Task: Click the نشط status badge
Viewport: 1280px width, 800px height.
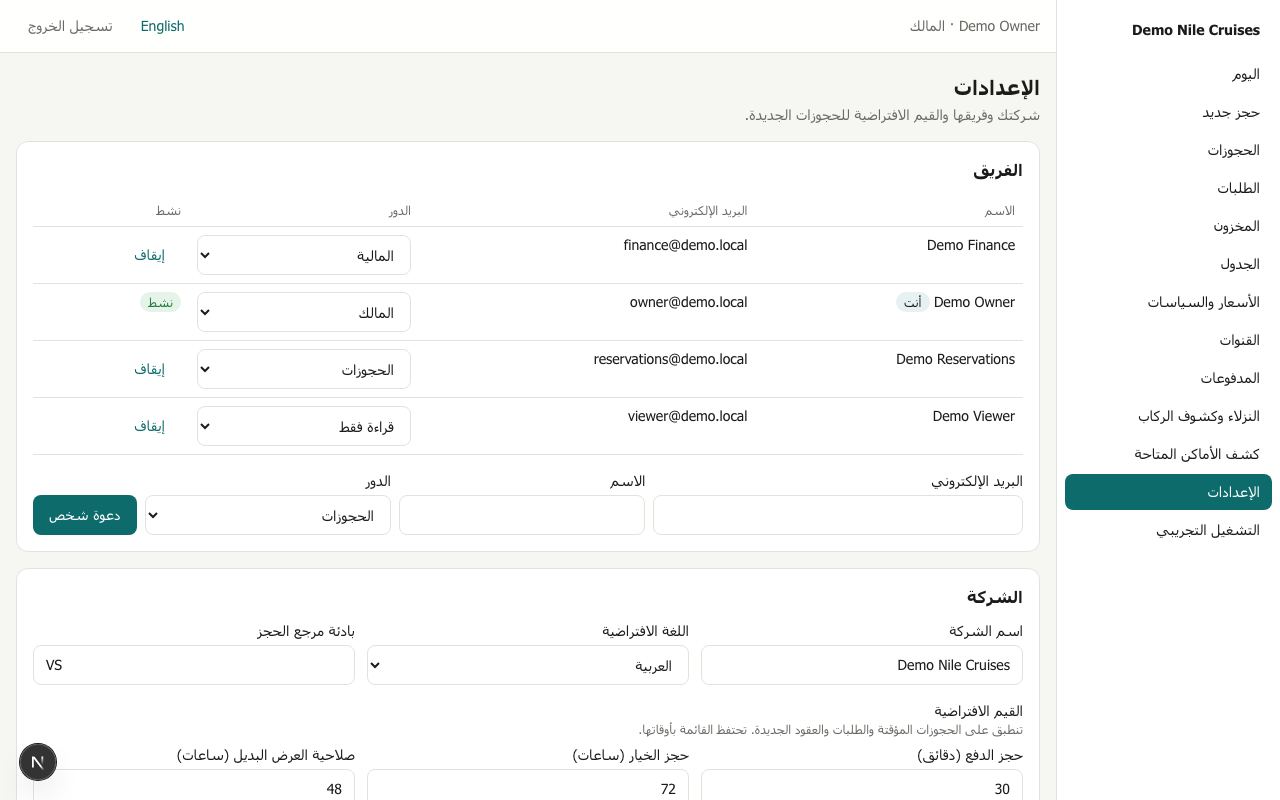Action: (160, 302)
